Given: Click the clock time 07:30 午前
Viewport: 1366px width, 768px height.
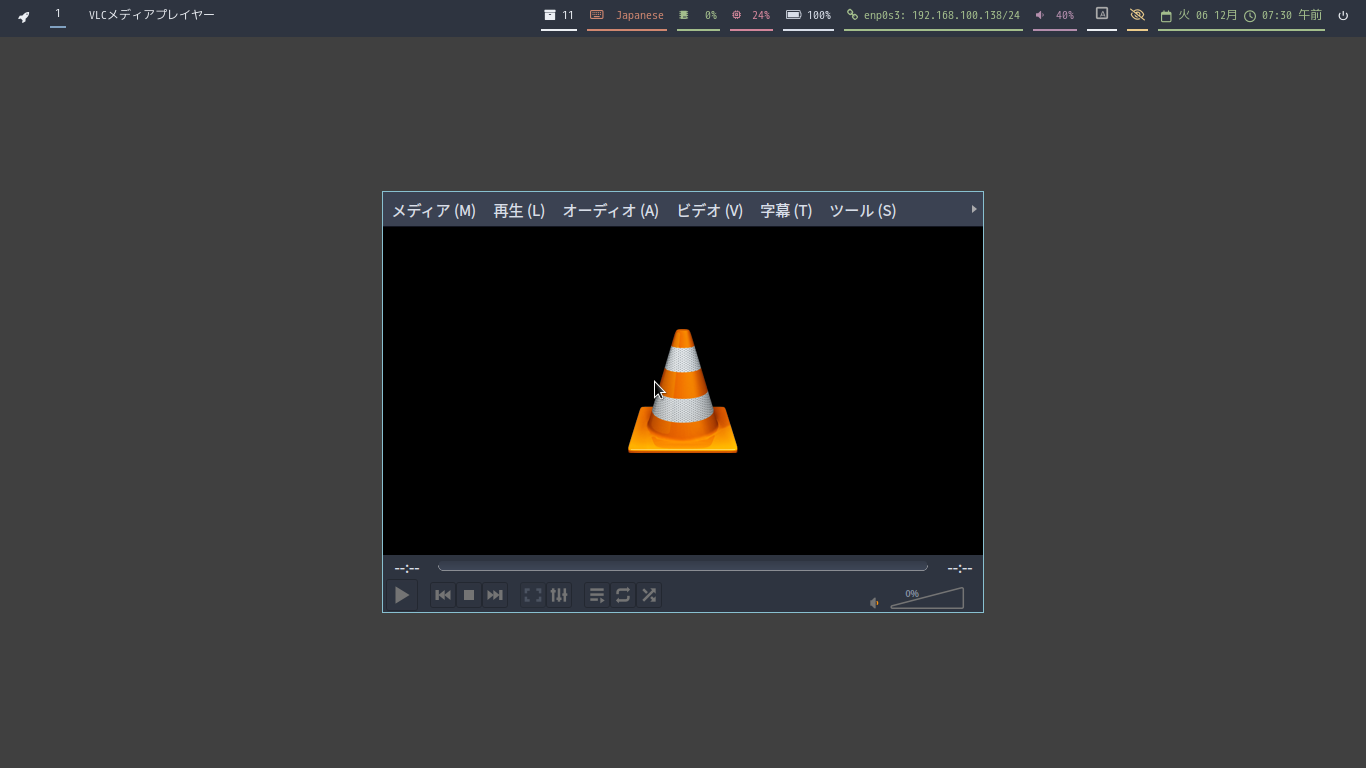Looking at the screenshot, I should [1283, 15].
